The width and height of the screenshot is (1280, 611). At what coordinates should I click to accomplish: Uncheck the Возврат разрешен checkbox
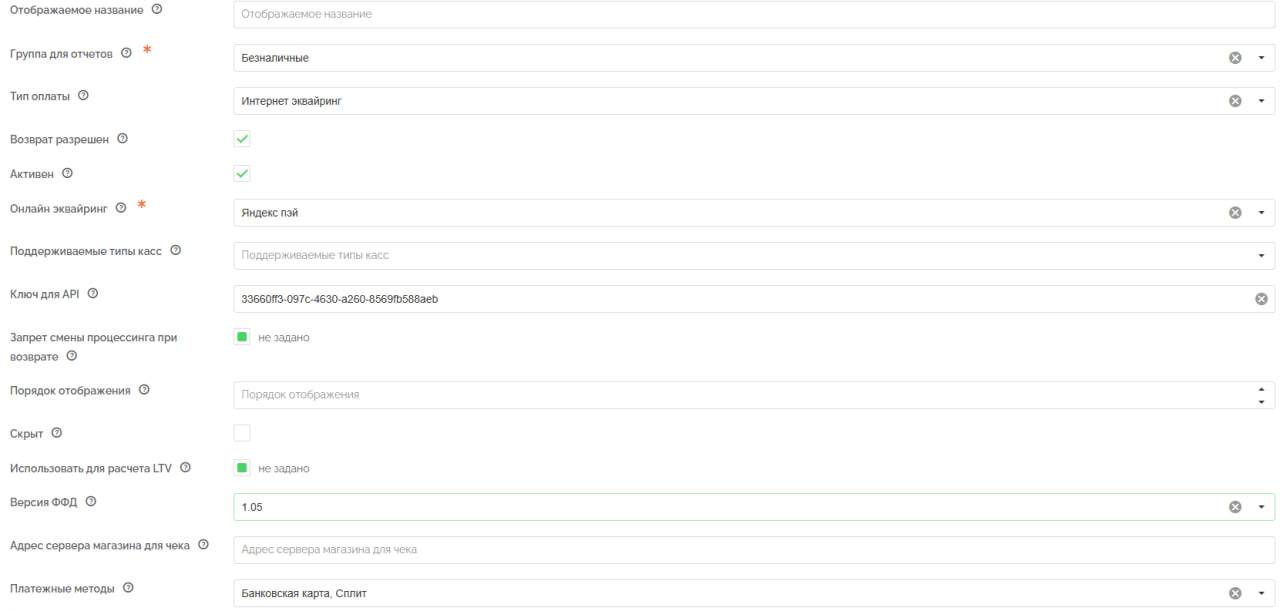click(x=242, y=139)
